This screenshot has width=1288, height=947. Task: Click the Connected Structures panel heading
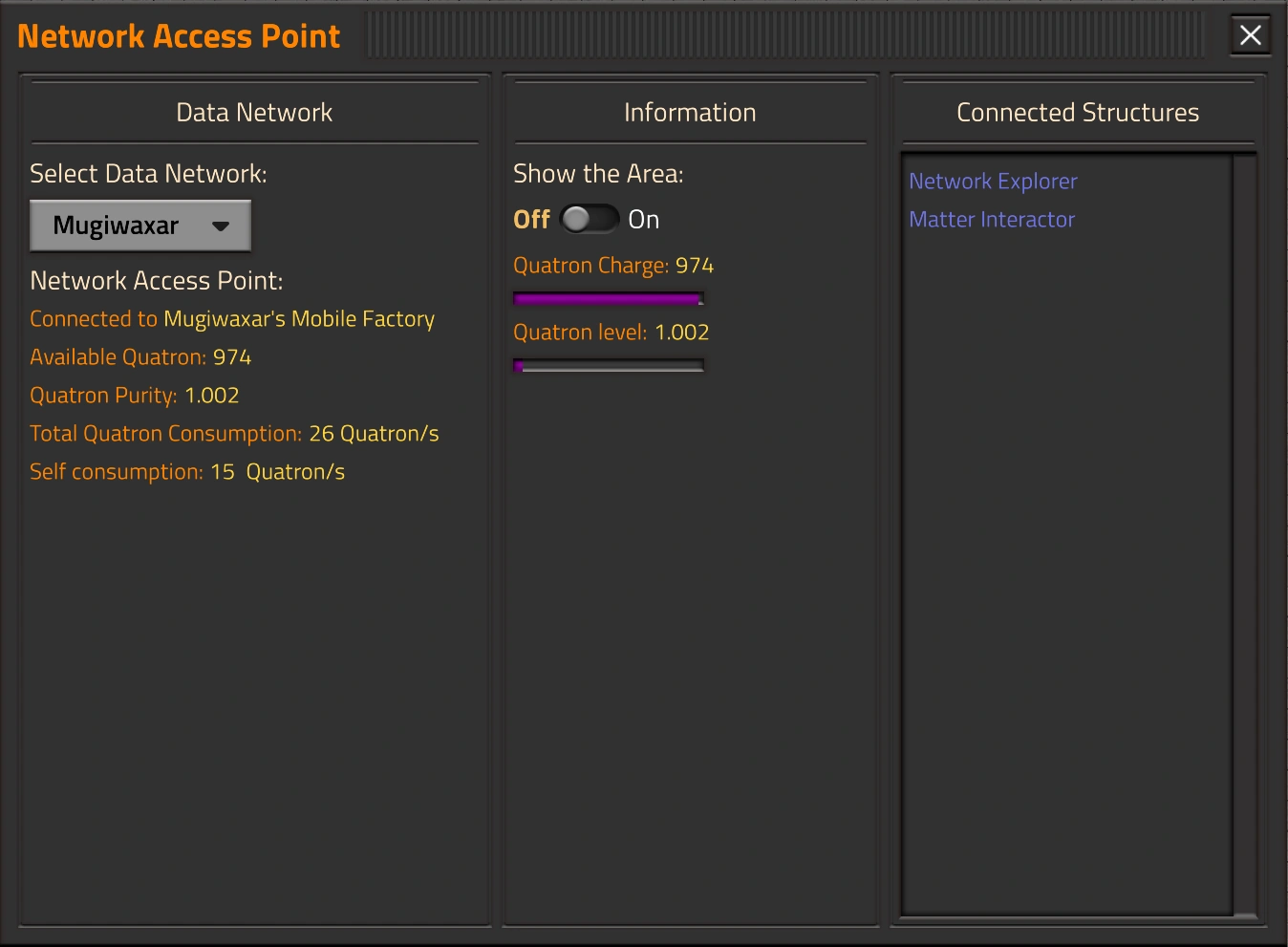(1078, 113)
